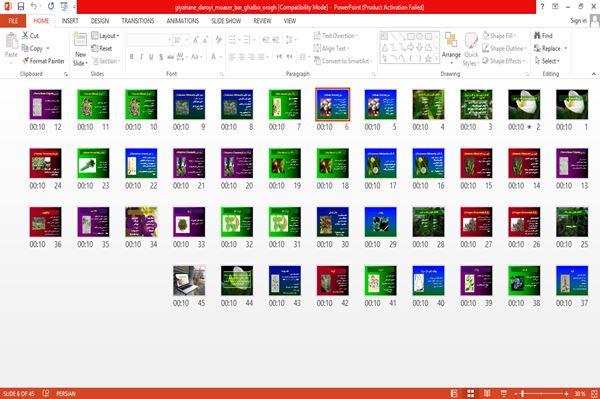600x399 pixels.
Task: Open Ribbon Display Options
Action: point(555,7)
